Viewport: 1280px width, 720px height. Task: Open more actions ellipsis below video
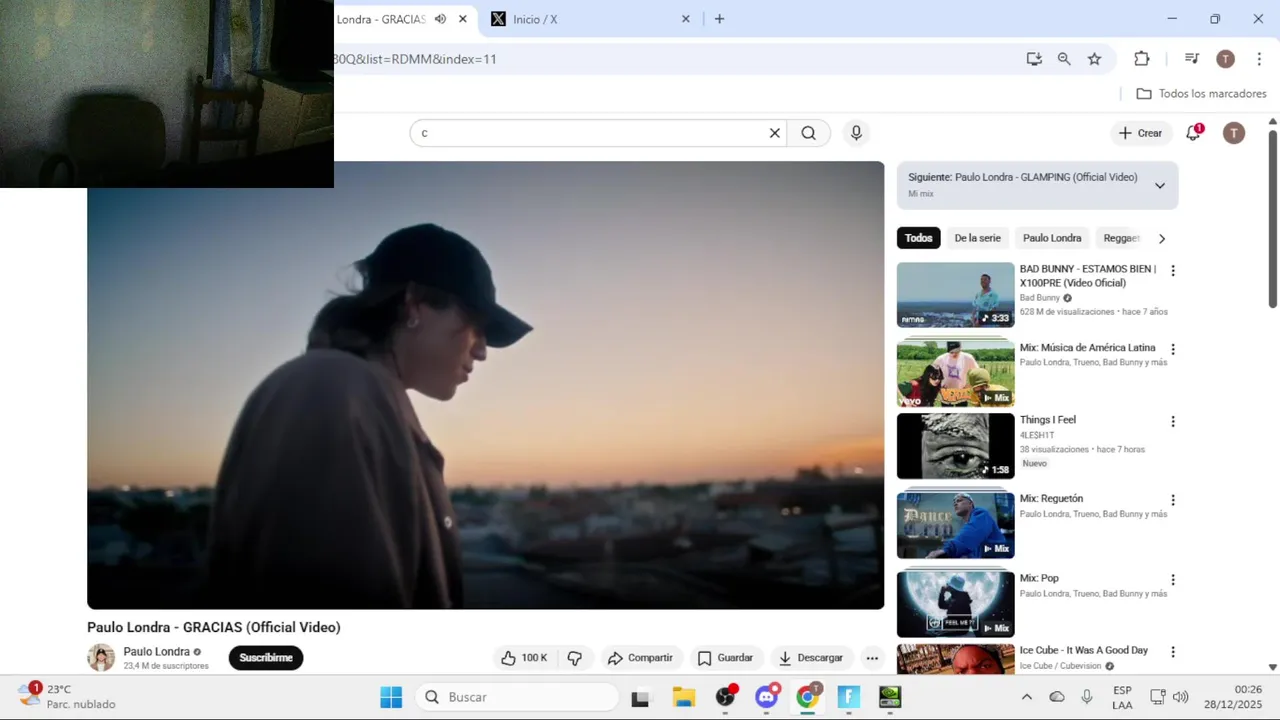(872, 658)
